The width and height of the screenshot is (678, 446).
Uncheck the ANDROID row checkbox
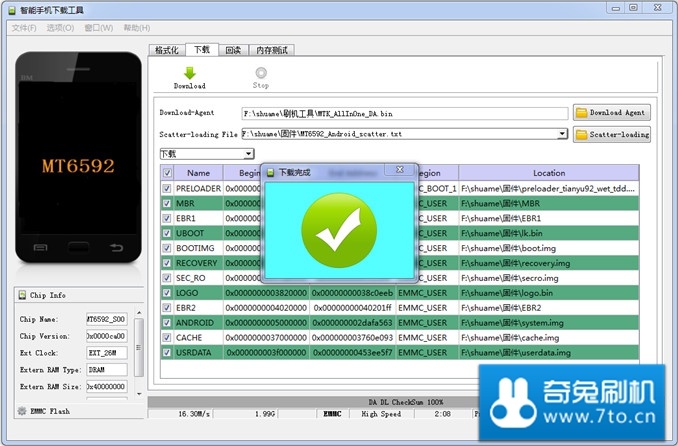[x=167, y=323]
